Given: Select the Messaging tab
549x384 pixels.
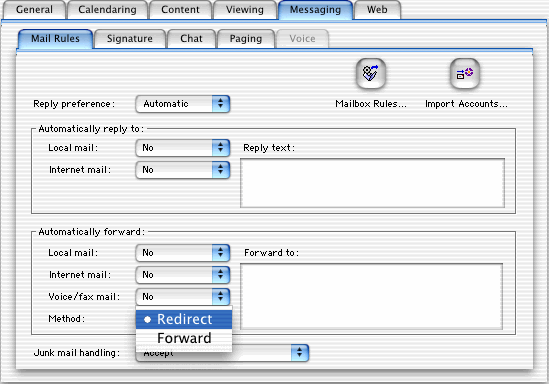Looking at the screenshot, I should [x=315, y=9].
